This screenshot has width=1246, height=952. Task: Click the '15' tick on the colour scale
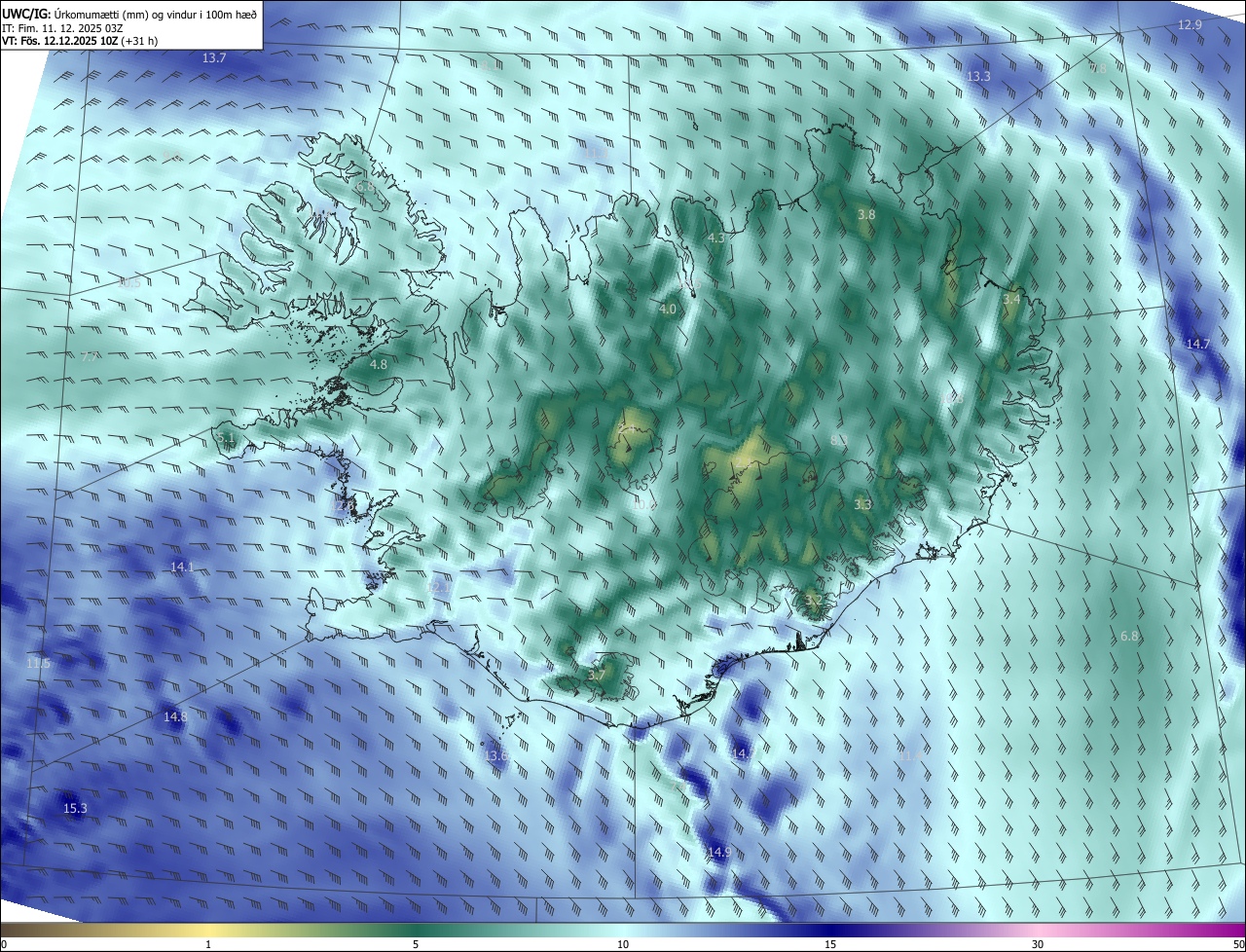click(x=830, y=944)
